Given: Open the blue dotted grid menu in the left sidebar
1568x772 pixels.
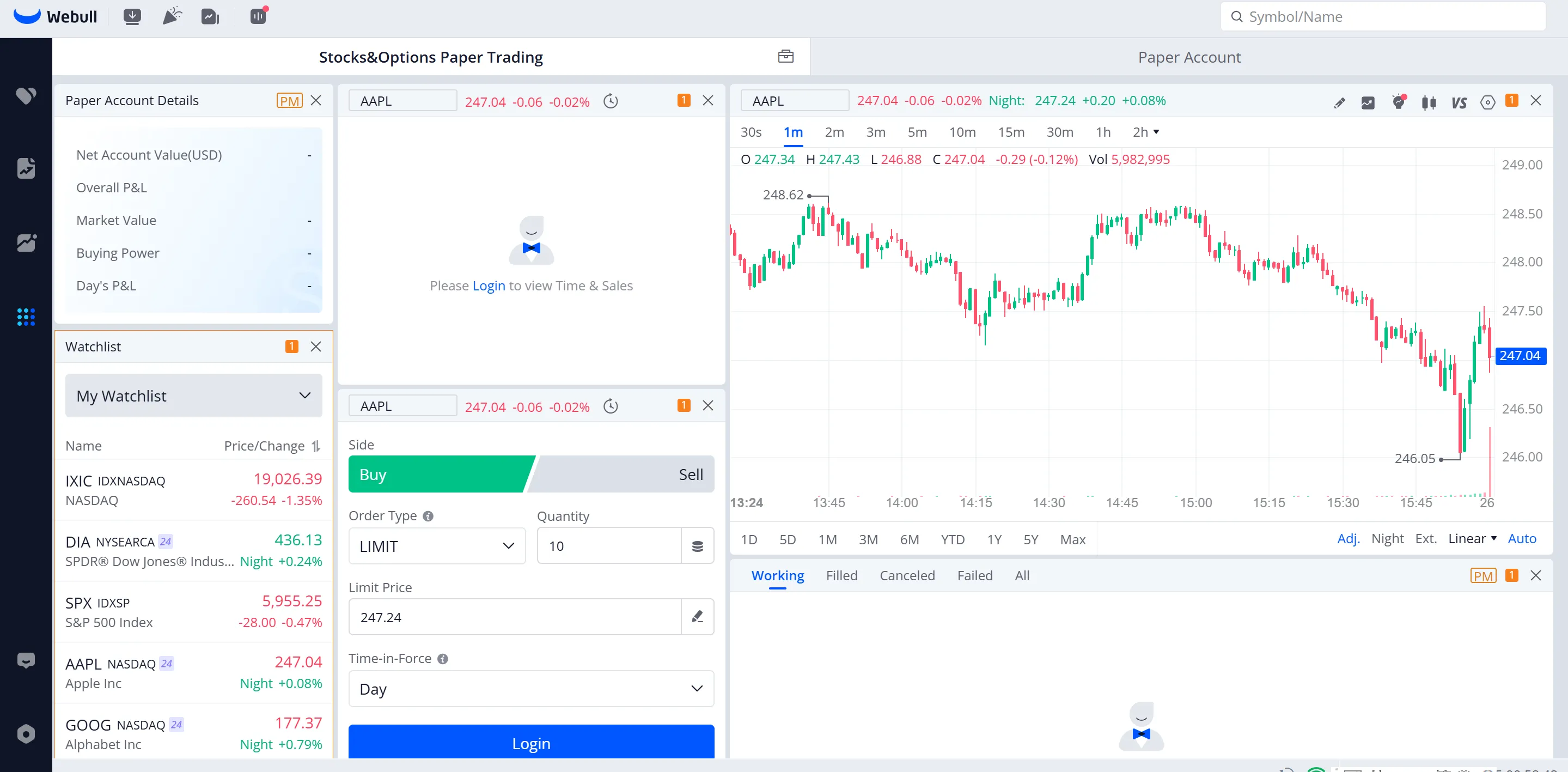Looking at the screenshot, I should coord(26,317).
